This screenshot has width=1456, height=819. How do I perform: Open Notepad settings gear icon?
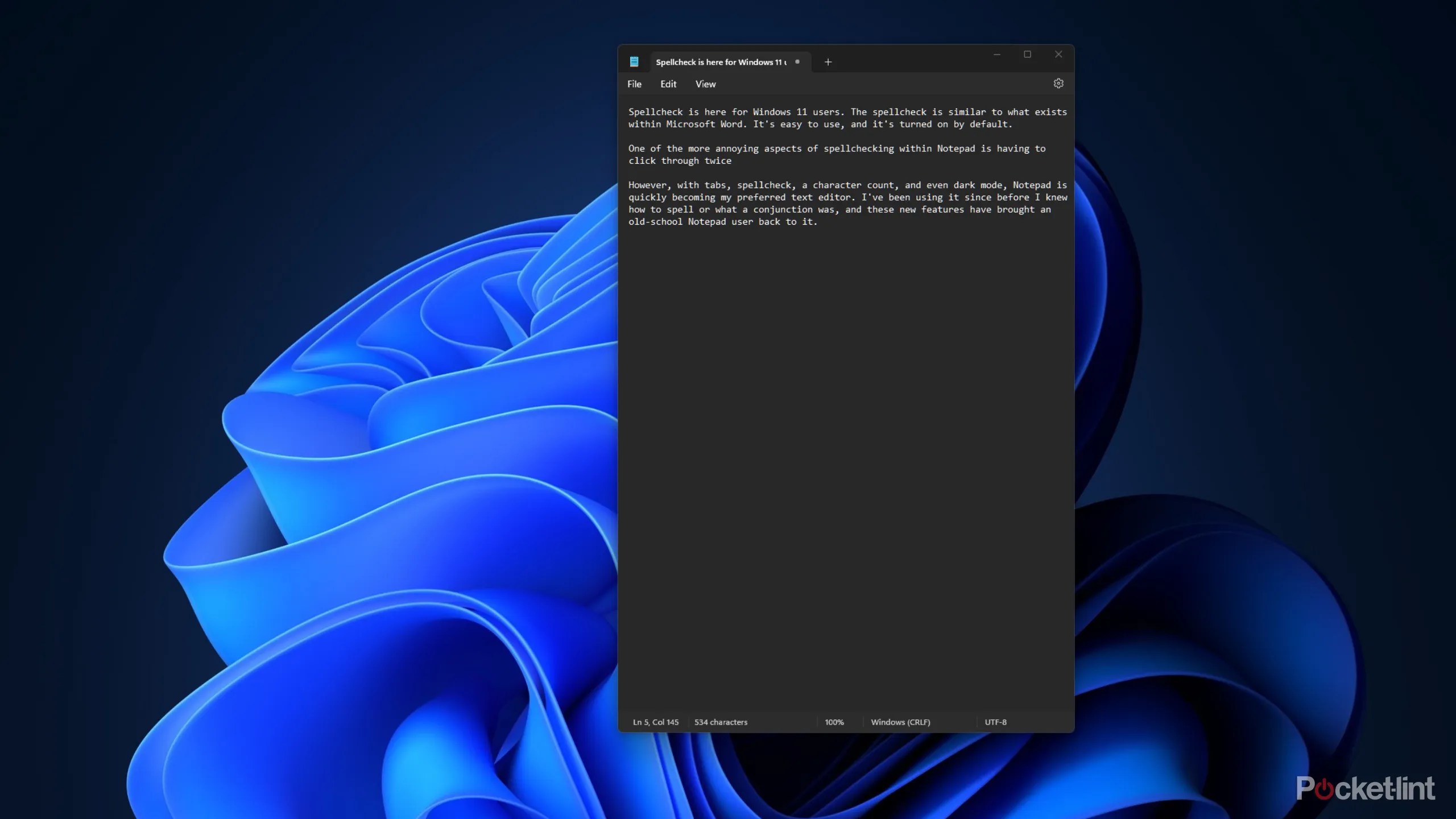(1058, 84)
